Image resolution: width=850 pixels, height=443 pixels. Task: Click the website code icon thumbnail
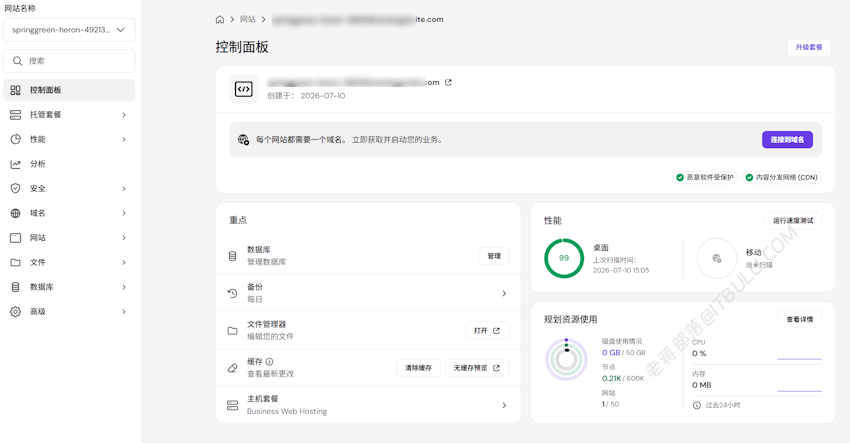click(243, 89)
